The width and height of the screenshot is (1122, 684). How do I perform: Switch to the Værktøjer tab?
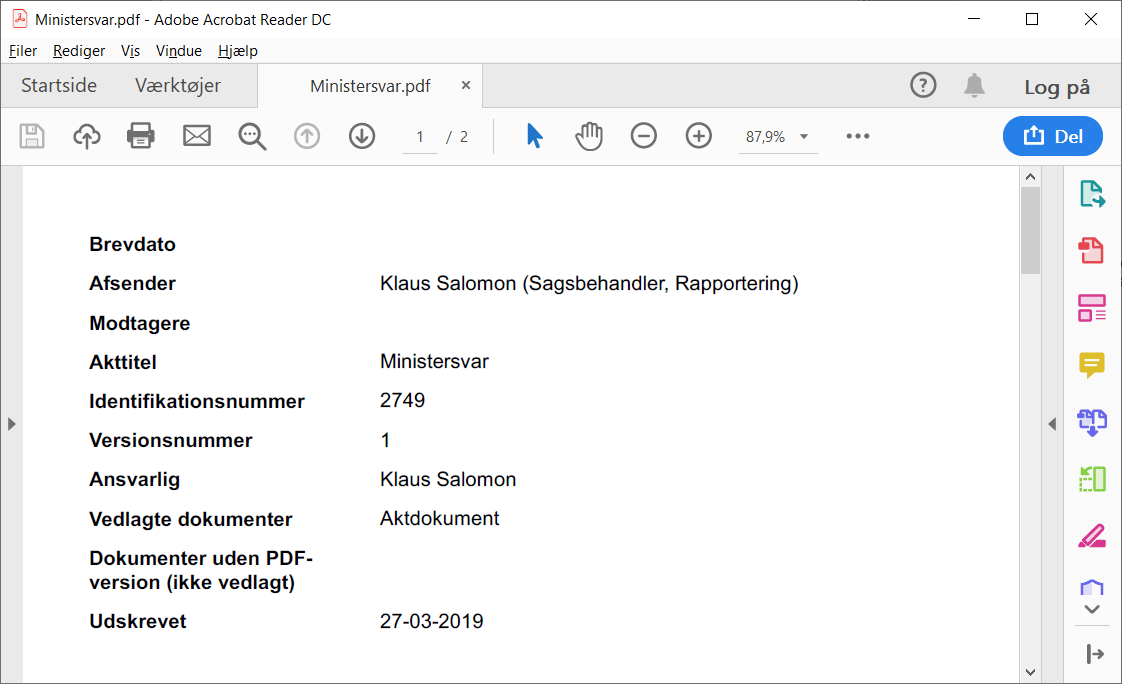[178, 86]
